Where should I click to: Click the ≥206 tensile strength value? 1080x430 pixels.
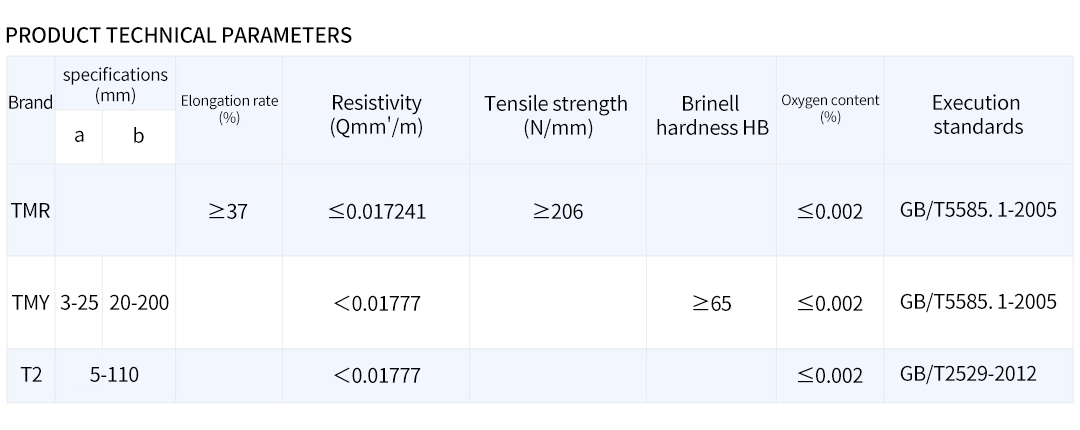tap(557, 211)
